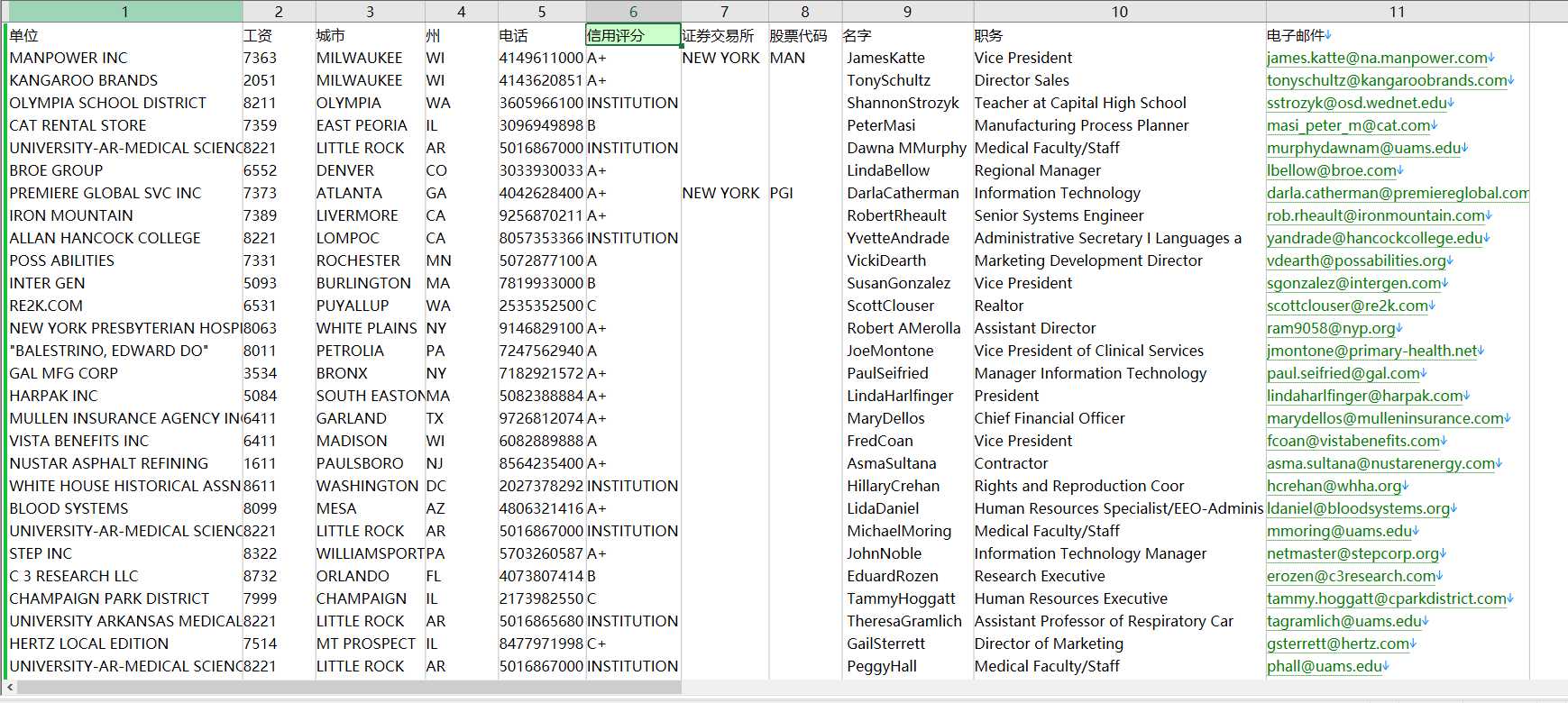Select the Realtor job cell
Viewport: 1568px width, 703px height.
click(1119, 306)
